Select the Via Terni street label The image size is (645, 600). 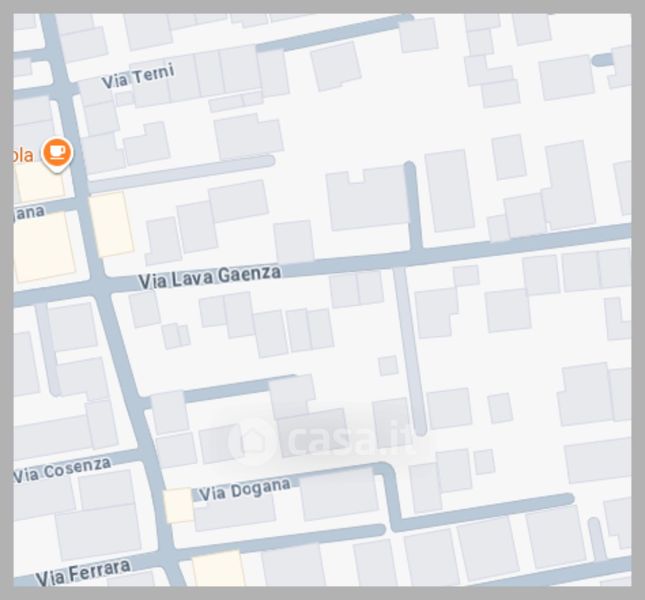click(138, 76)
